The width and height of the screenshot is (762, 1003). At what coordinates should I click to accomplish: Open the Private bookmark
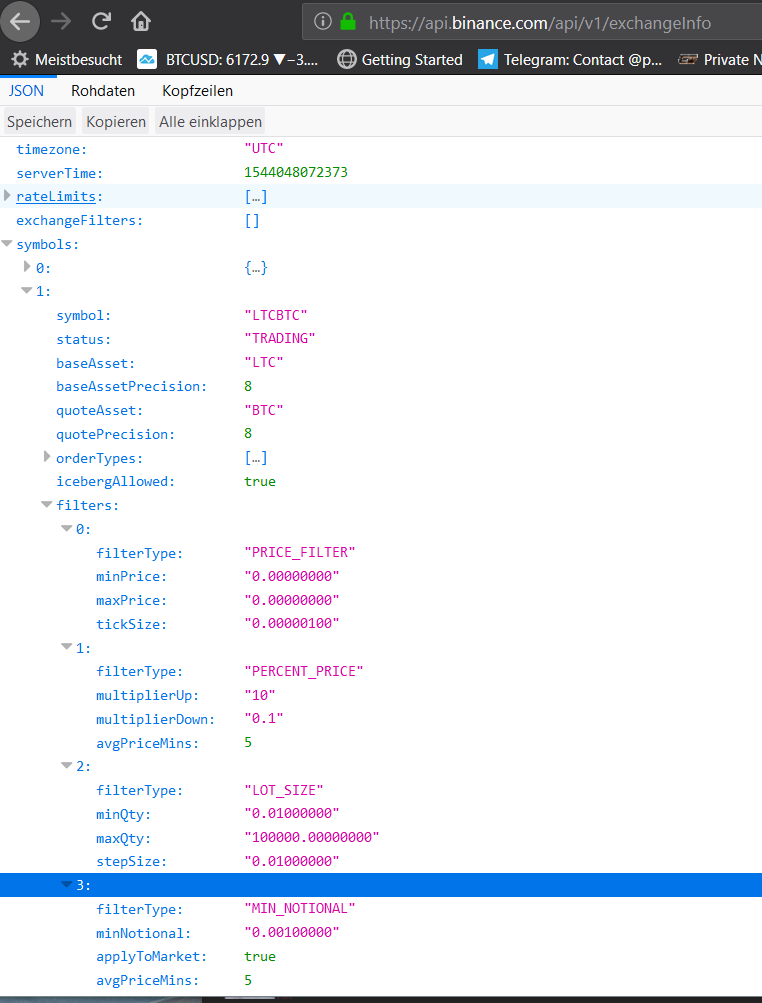click(720, 59)
